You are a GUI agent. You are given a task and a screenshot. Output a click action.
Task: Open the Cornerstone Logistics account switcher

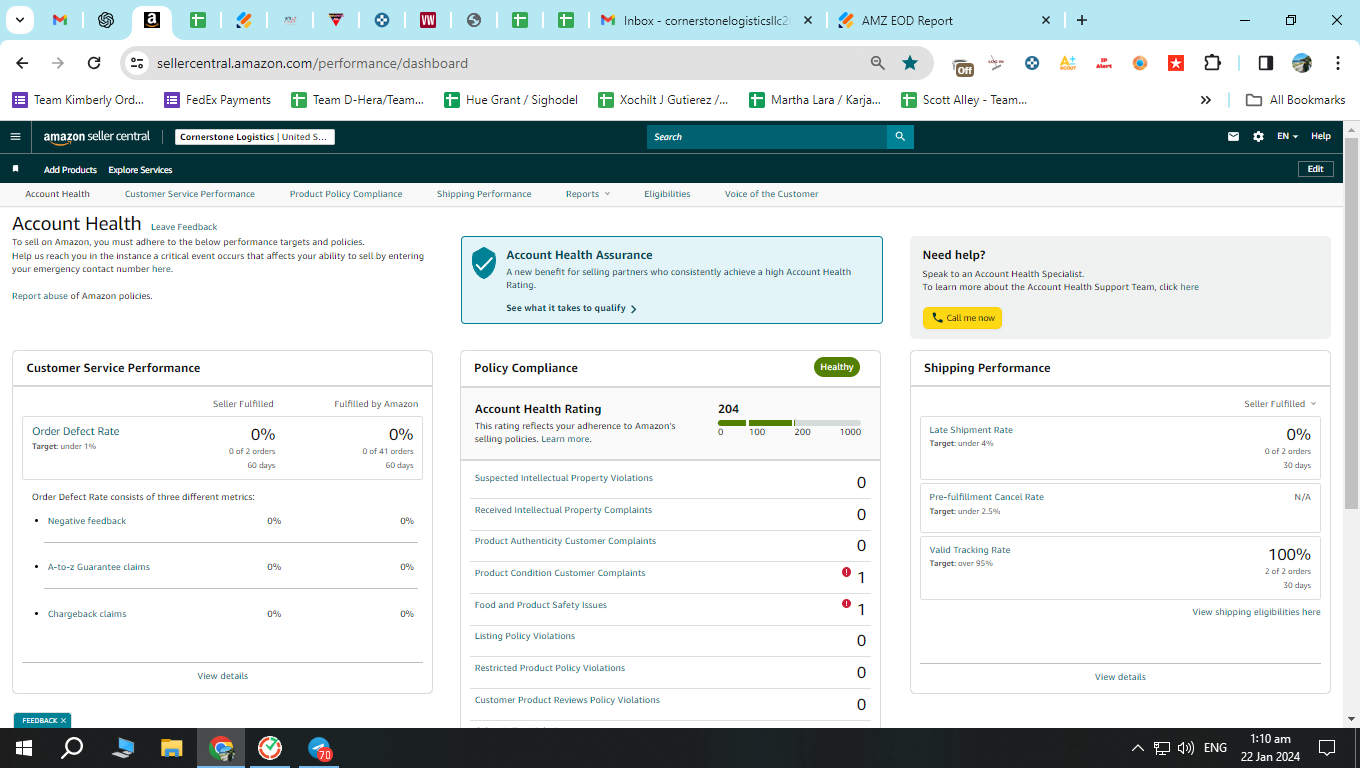point(255,137)
